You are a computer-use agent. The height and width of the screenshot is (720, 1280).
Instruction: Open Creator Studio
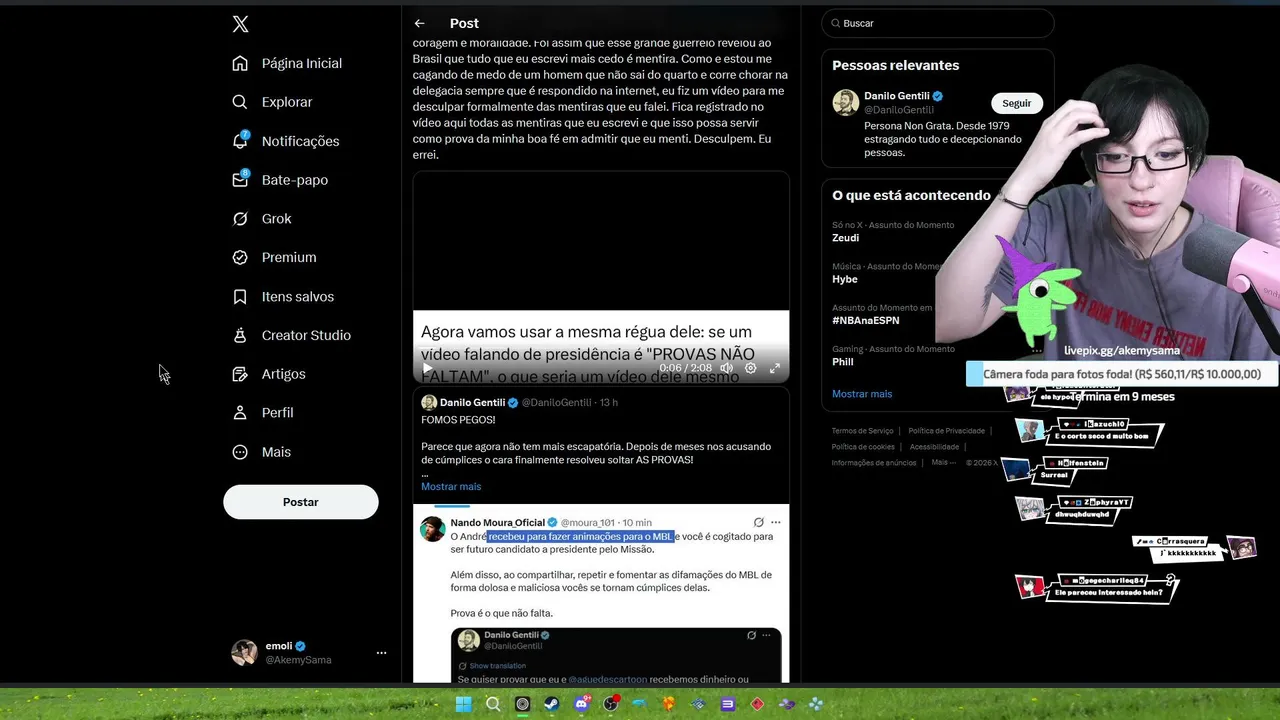click(291, 335)
